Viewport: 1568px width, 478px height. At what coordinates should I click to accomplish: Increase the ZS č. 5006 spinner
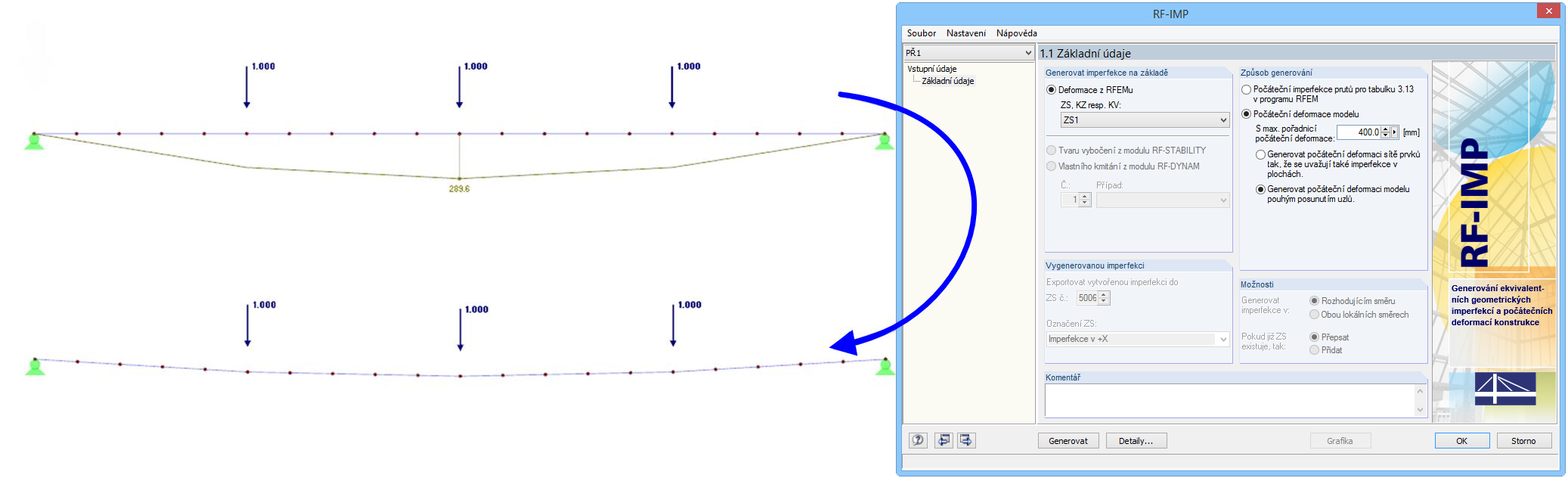[x=1104, y=295]
